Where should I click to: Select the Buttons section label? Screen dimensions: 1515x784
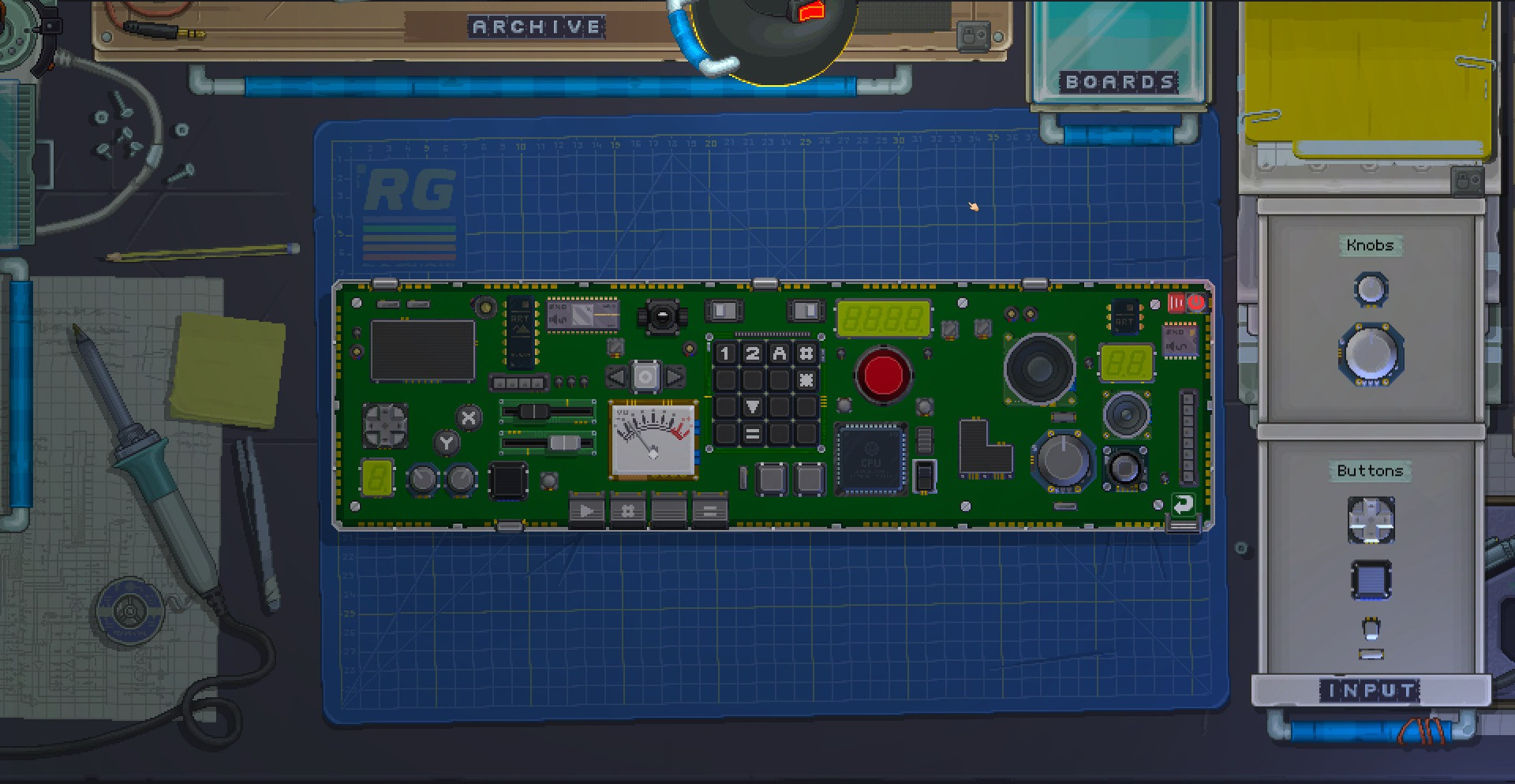[1370, 471]
